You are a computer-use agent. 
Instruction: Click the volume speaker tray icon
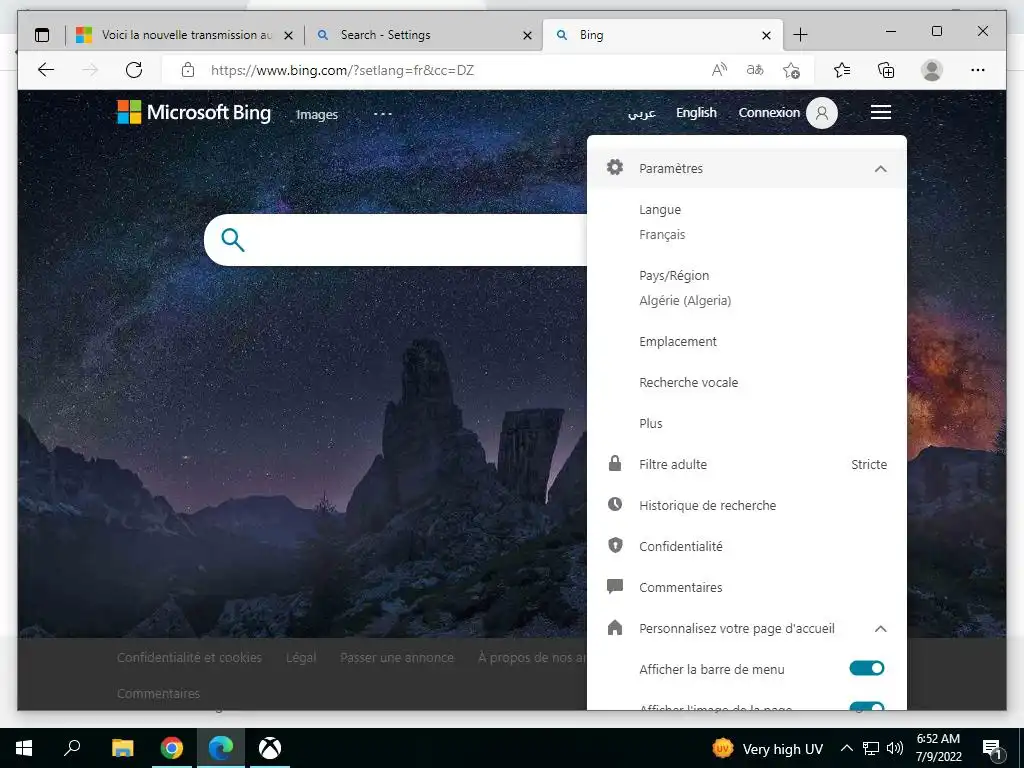click(x=895, y=748)
